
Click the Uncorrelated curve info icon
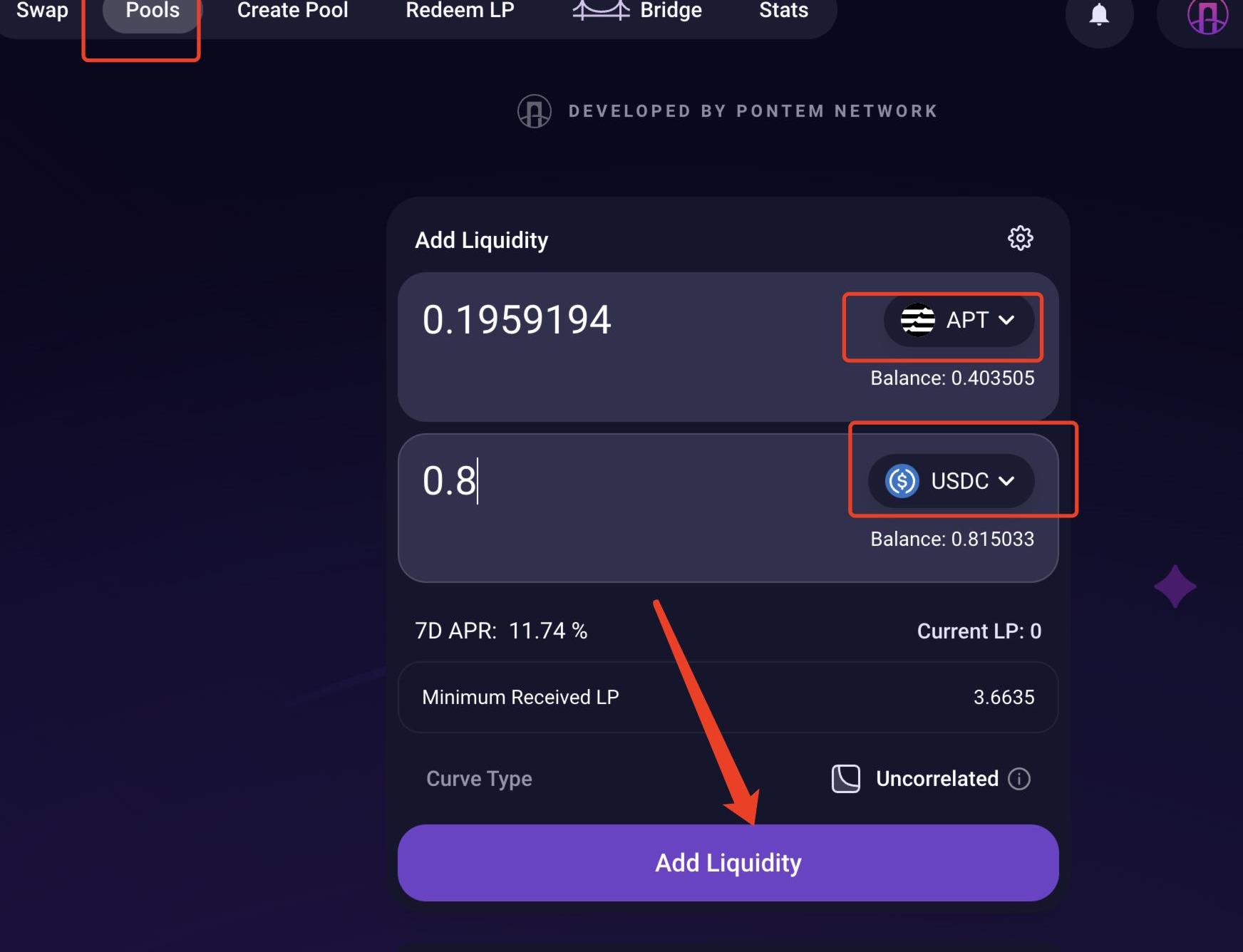(x=1019, y=779)
